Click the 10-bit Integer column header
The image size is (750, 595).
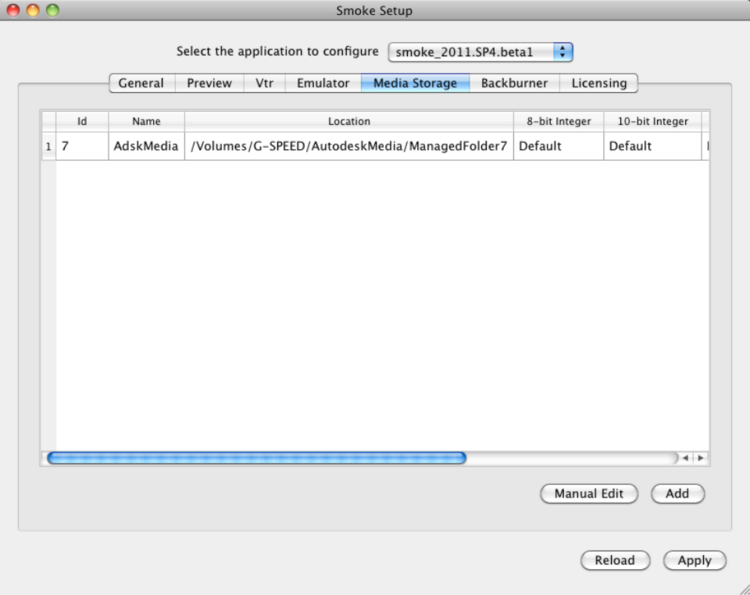pos(653,121)
